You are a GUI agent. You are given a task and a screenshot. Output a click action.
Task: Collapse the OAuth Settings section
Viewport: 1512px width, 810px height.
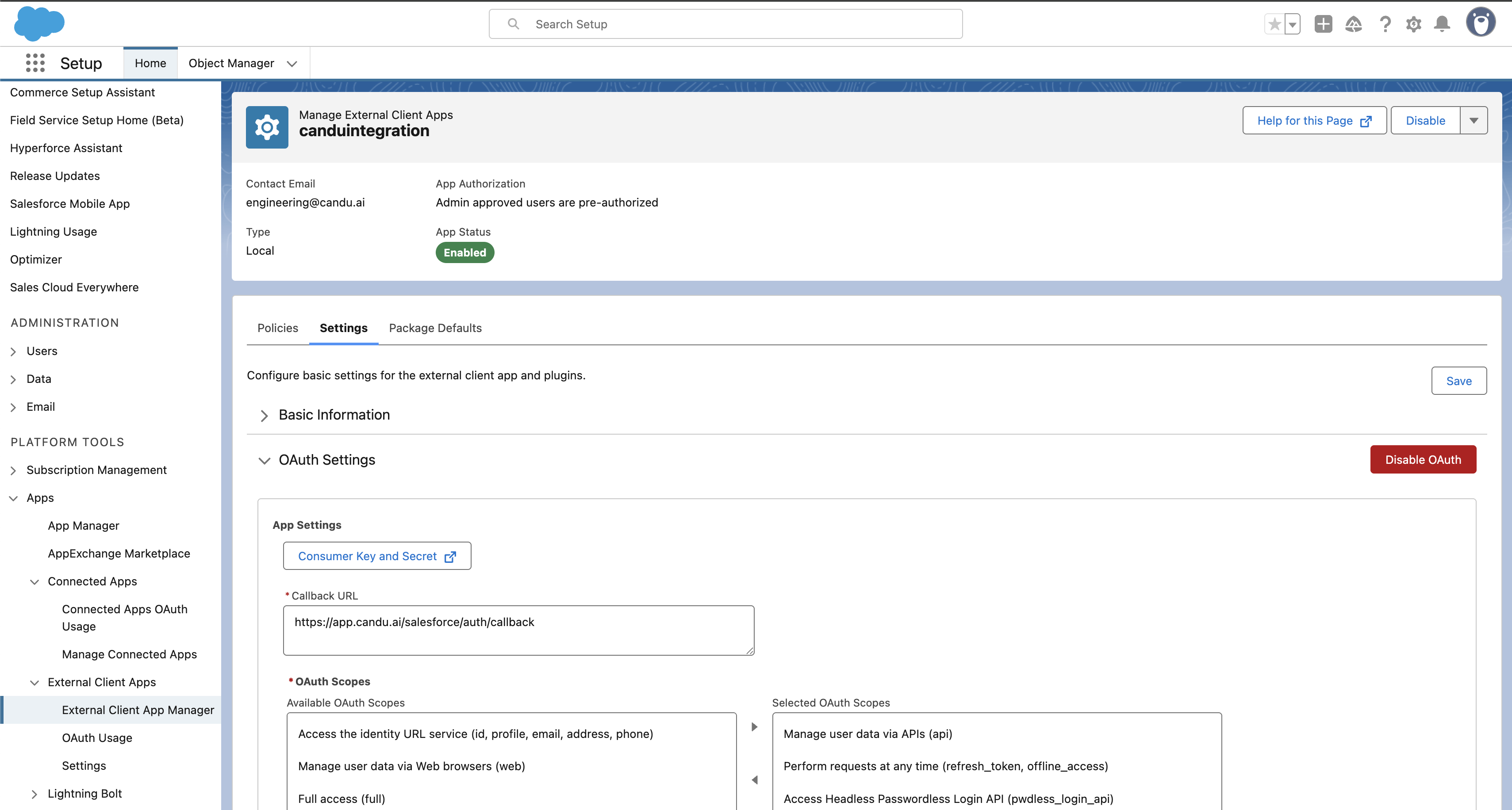point(264,460)
